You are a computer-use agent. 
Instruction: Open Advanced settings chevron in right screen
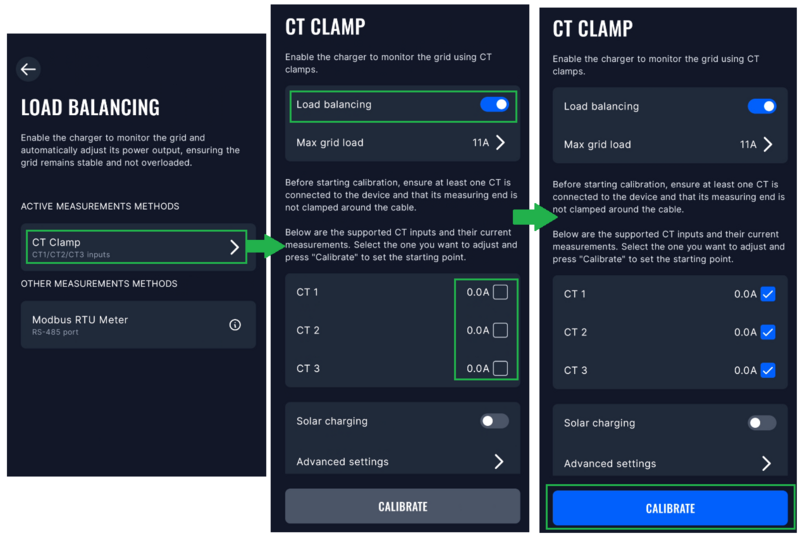(x=767, y=464)
